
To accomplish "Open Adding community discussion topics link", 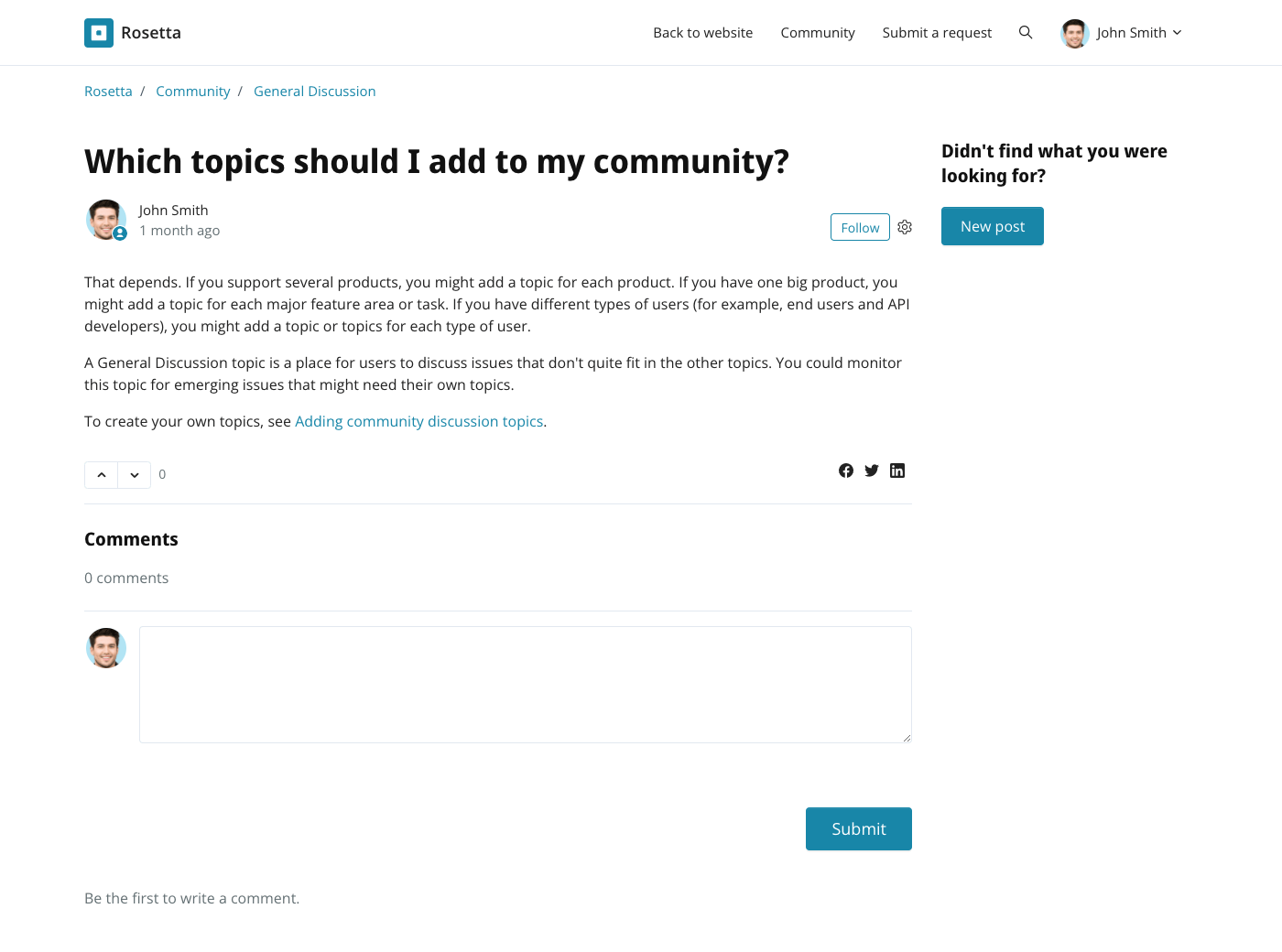I will tap(418, 421).
